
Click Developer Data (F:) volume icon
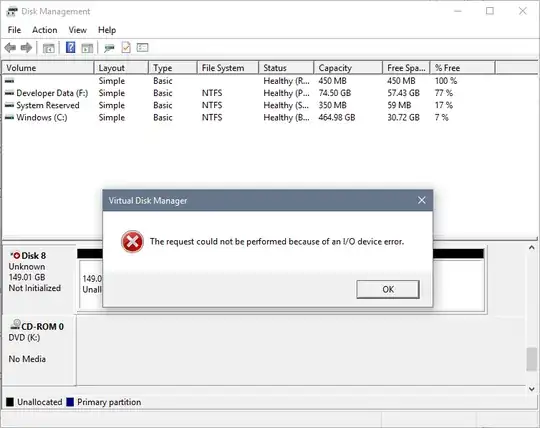tap(10, 93)
